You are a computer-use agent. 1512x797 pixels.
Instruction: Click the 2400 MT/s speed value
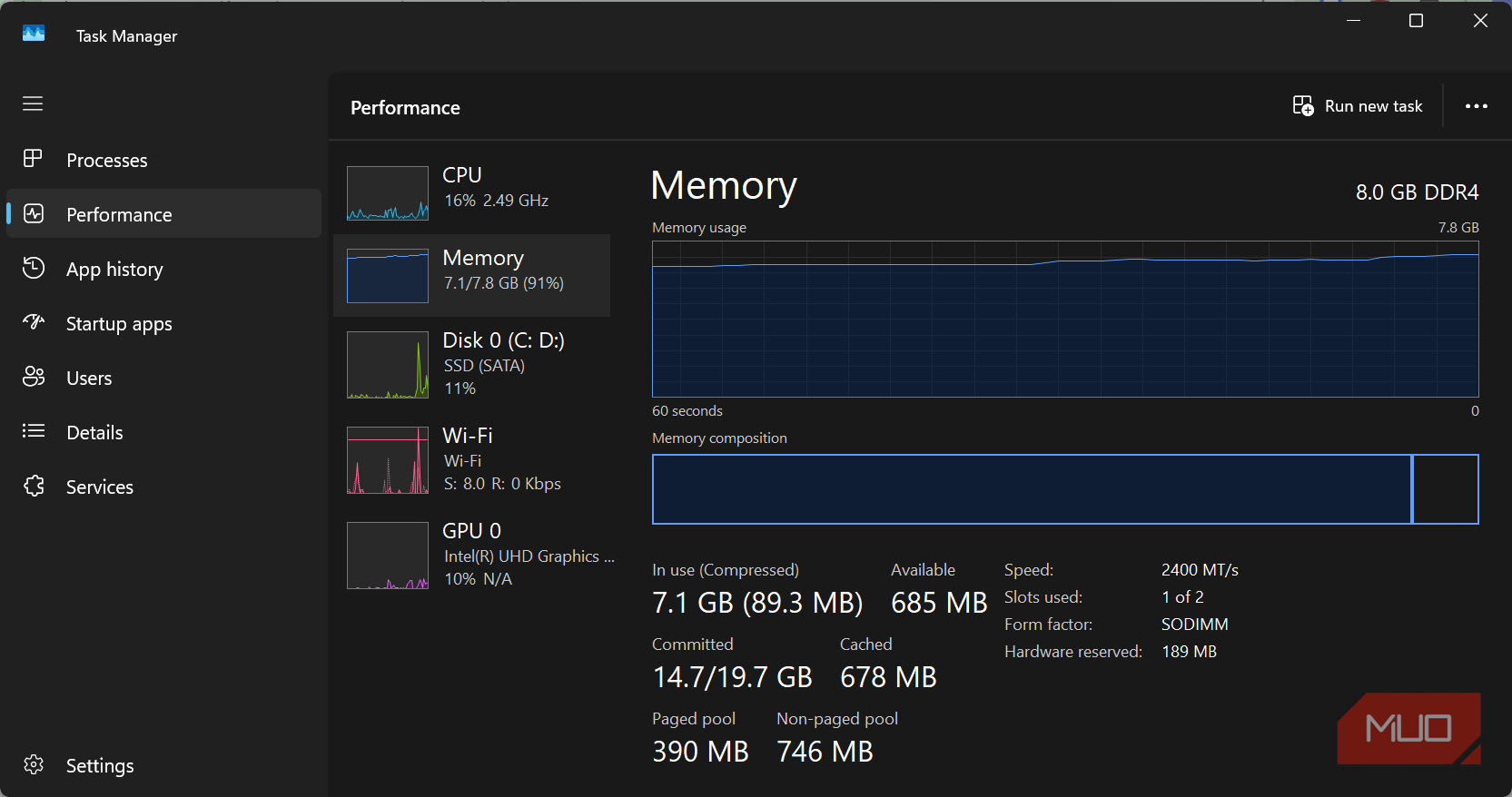[x=1200, y=570]
